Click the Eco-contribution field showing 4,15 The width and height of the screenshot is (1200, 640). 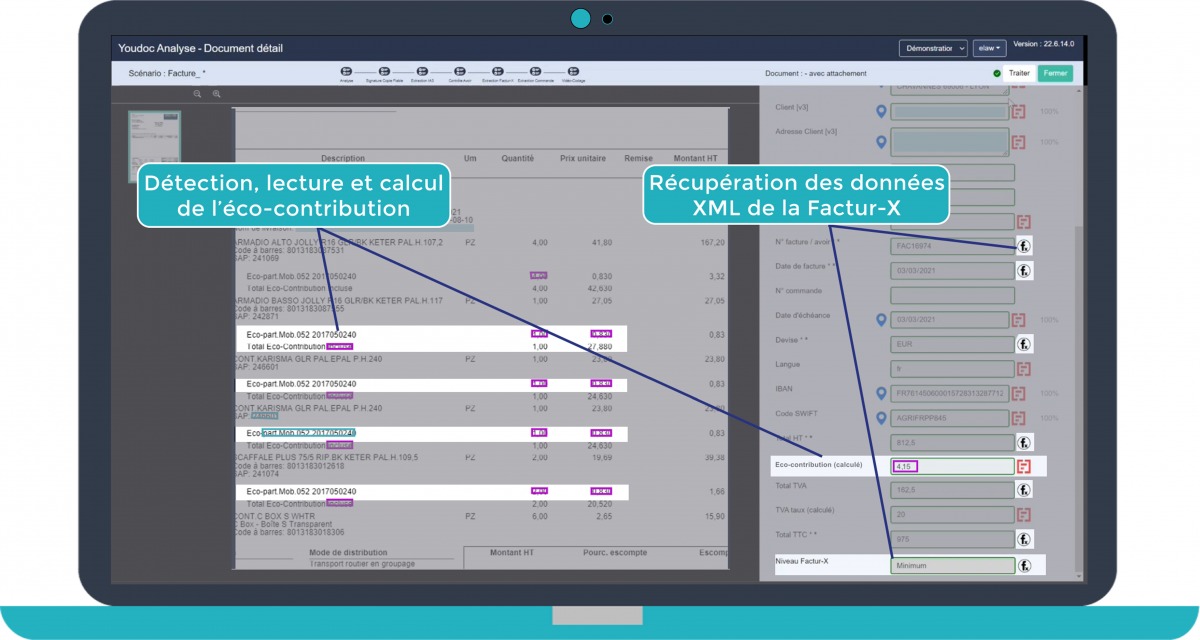tap(951, 466)
